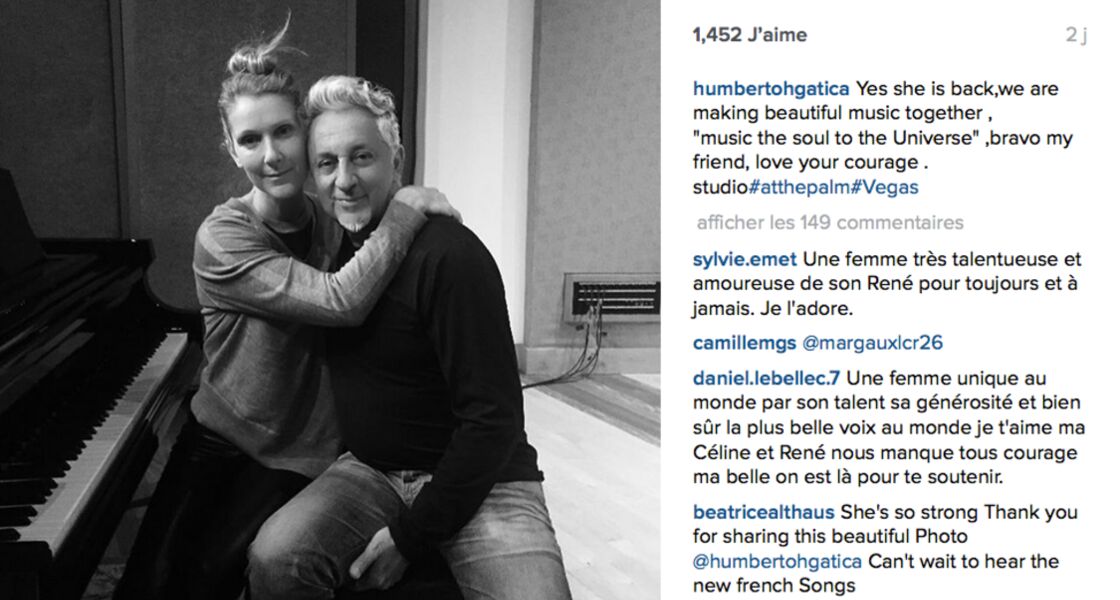This screenshot has height=600, width=1120.
Task: Click the 2 j post timestamp
Action: (1076, 34)
